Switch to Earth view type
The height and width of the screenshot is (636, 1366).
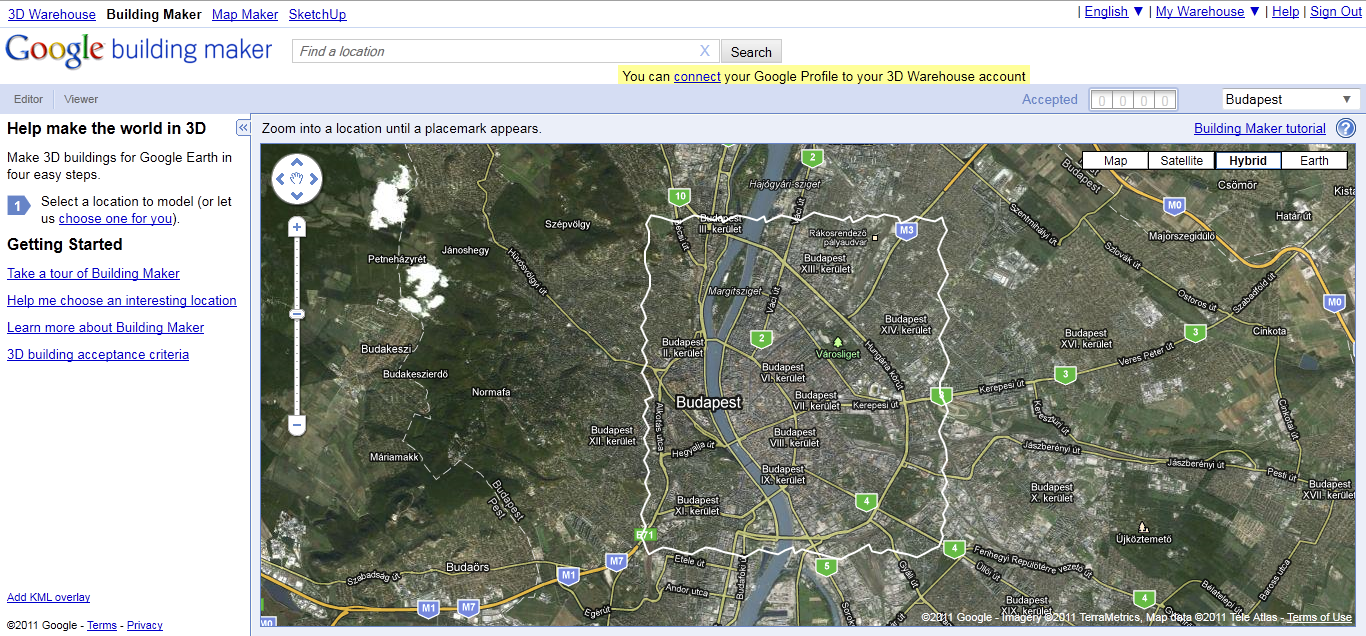click(x=1314, y=160)
